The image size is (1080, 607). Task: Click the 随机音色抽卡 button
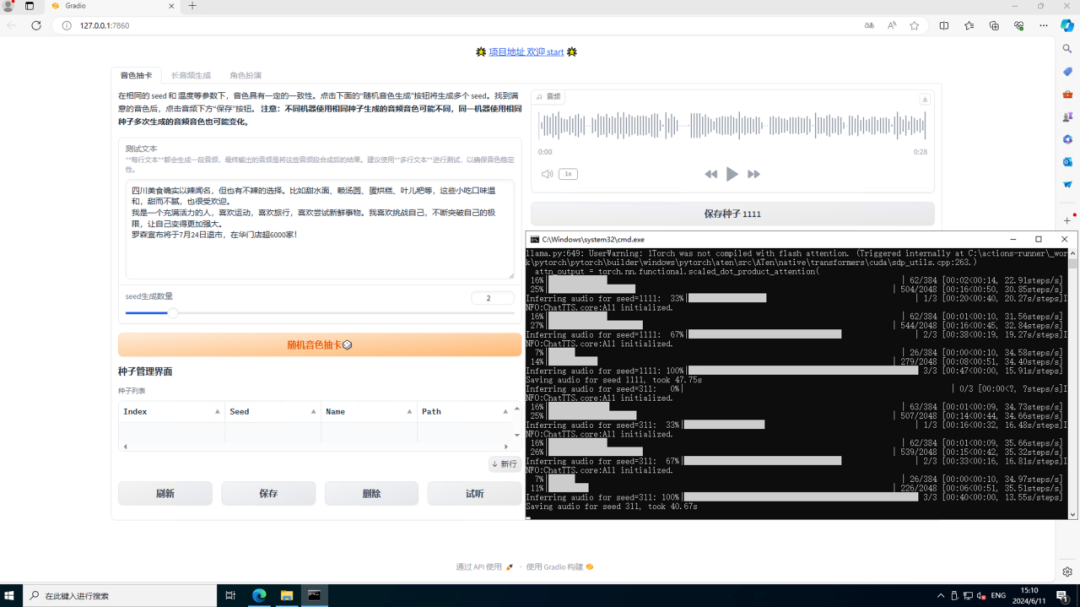coord(320,344)
